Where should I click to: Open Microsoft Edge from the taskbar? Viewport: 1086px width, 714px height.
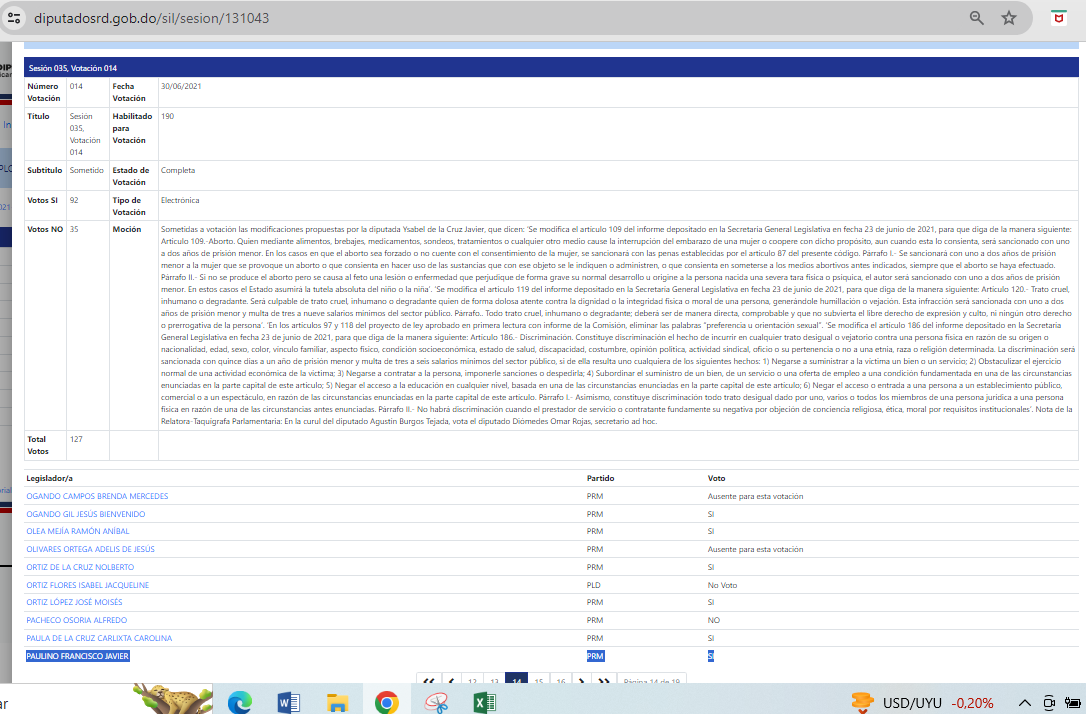240,702
